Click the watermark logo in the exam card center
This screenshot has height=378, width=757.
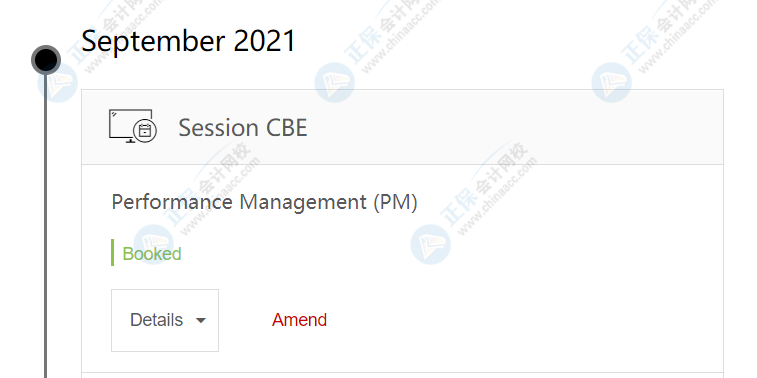coord(431,244)
